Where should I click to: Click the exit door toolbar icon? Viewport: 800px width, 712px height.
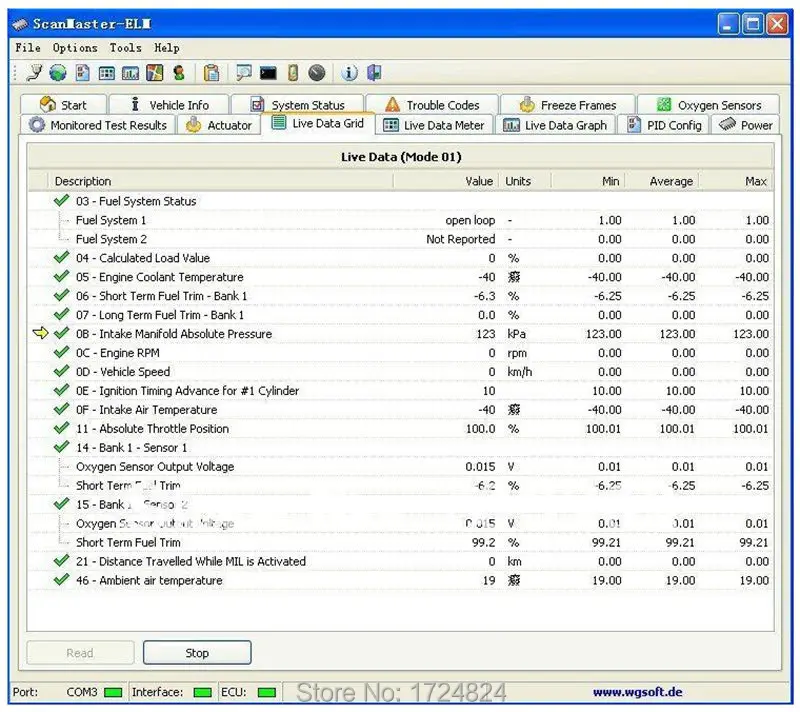point(374,73)
